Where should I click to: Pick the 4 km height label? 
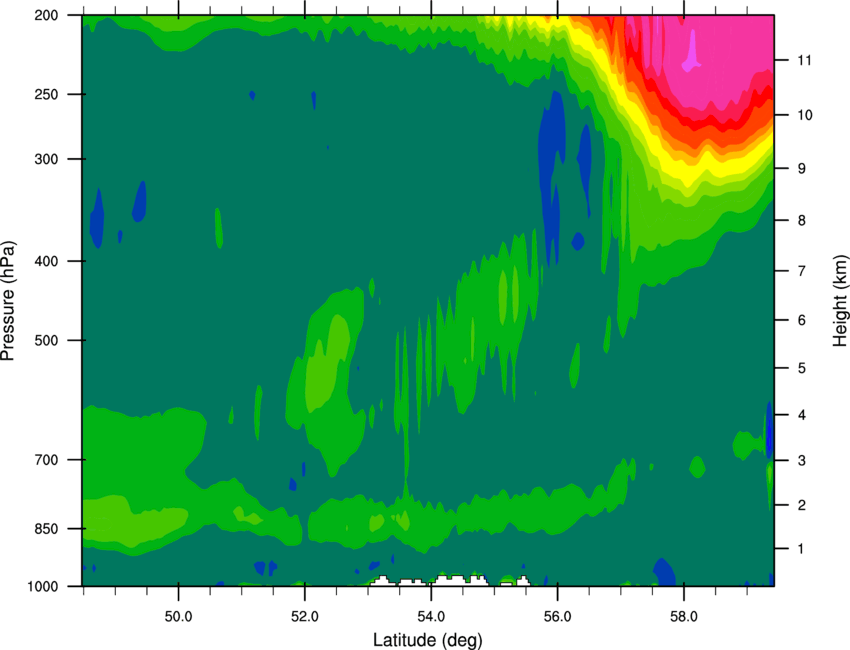pyautogui.click(x=801, y=415)
